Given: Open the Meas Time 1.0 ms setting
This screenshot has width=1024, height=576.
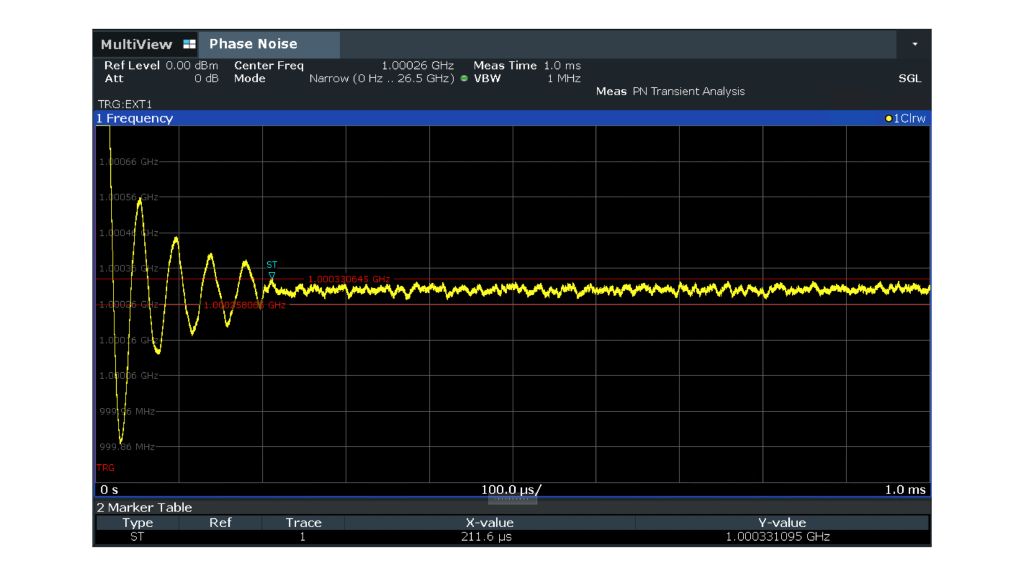Looking at the screenshot, I should click(x=526, y=66).
